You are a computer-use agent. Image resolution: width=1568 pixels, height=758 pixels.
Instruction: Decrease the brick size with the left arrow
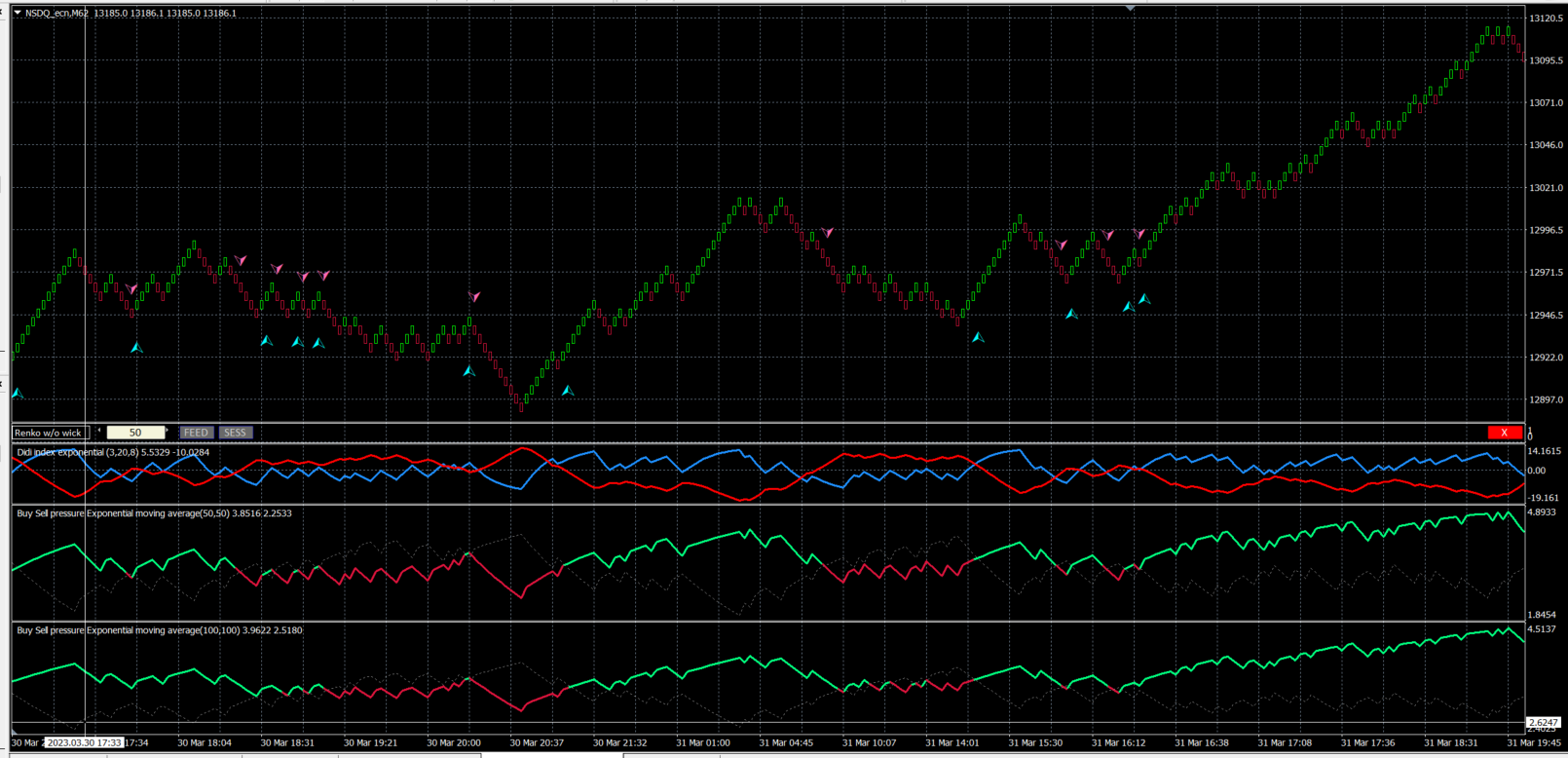coord(99,432)
